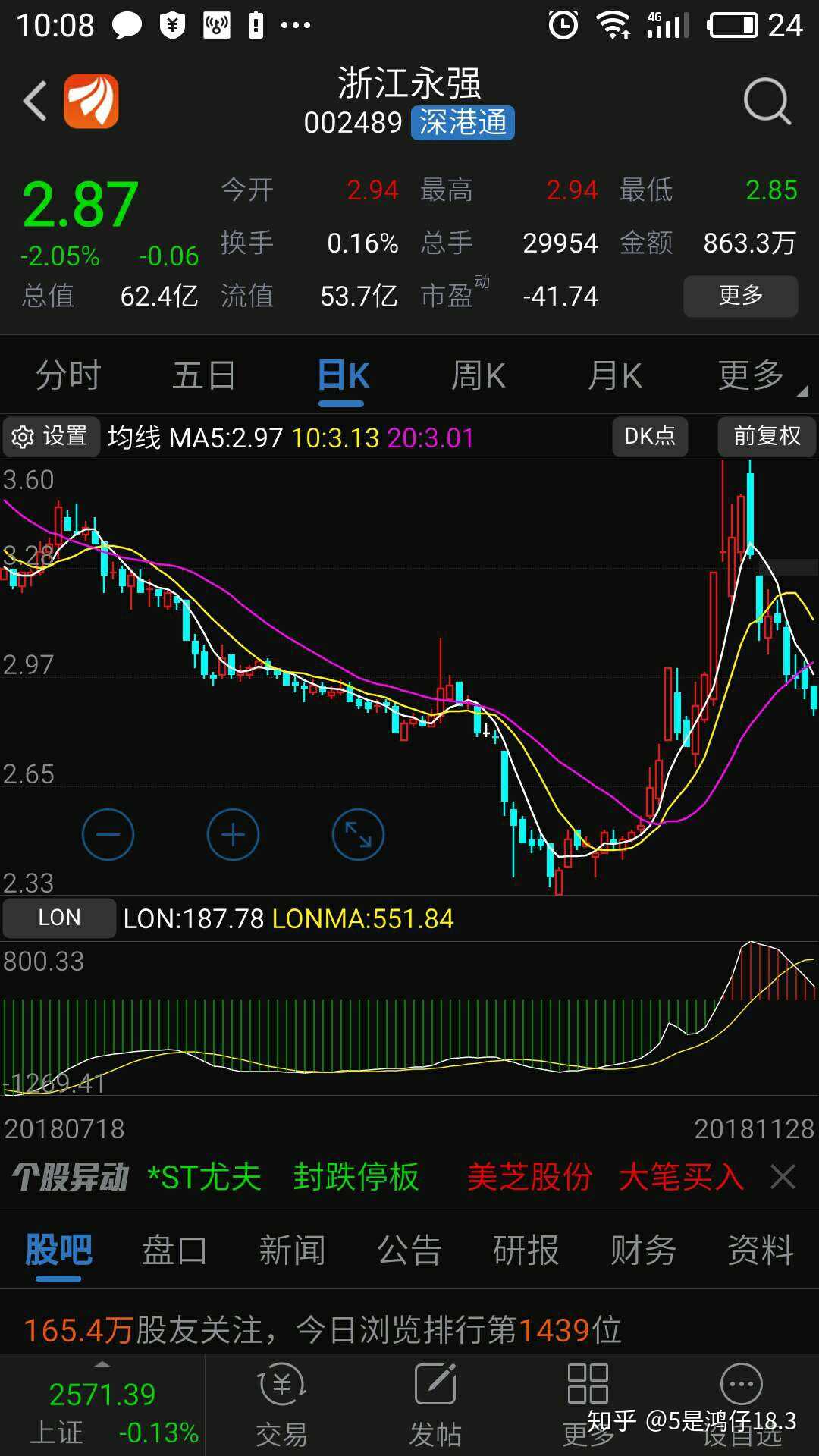
Task: Expand chart to fullscreen arrows icon
Action: coord(358,834)
